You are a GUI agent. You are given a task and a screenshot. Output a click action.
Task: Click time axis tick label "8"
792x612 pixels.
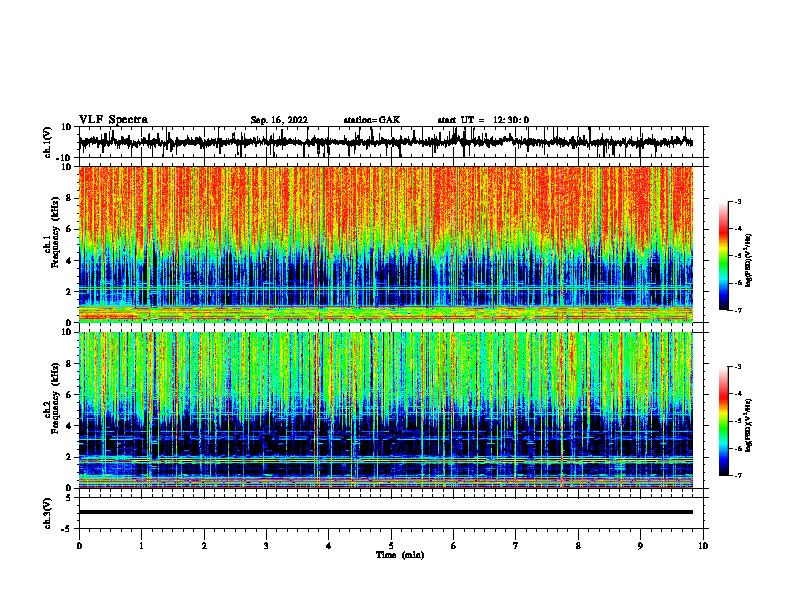(578, 546)
